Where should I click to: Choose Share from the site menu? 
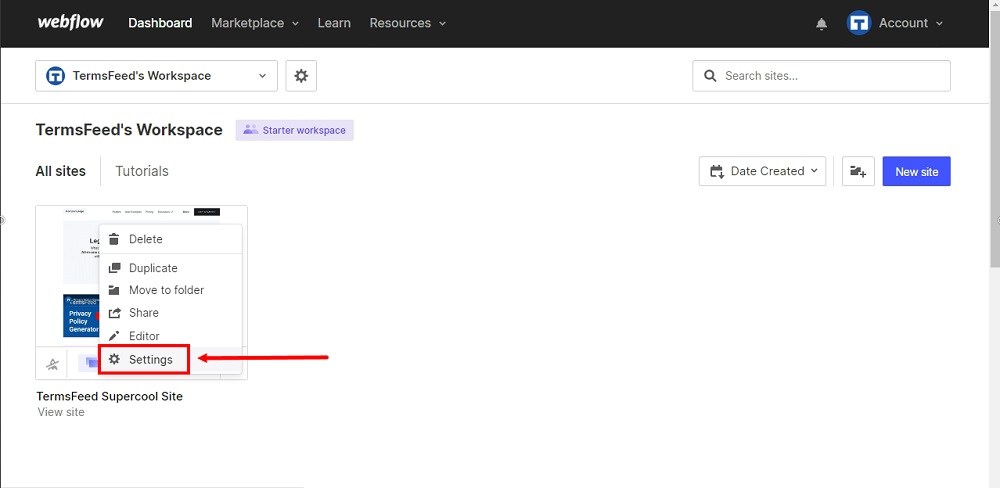(170, 313)
